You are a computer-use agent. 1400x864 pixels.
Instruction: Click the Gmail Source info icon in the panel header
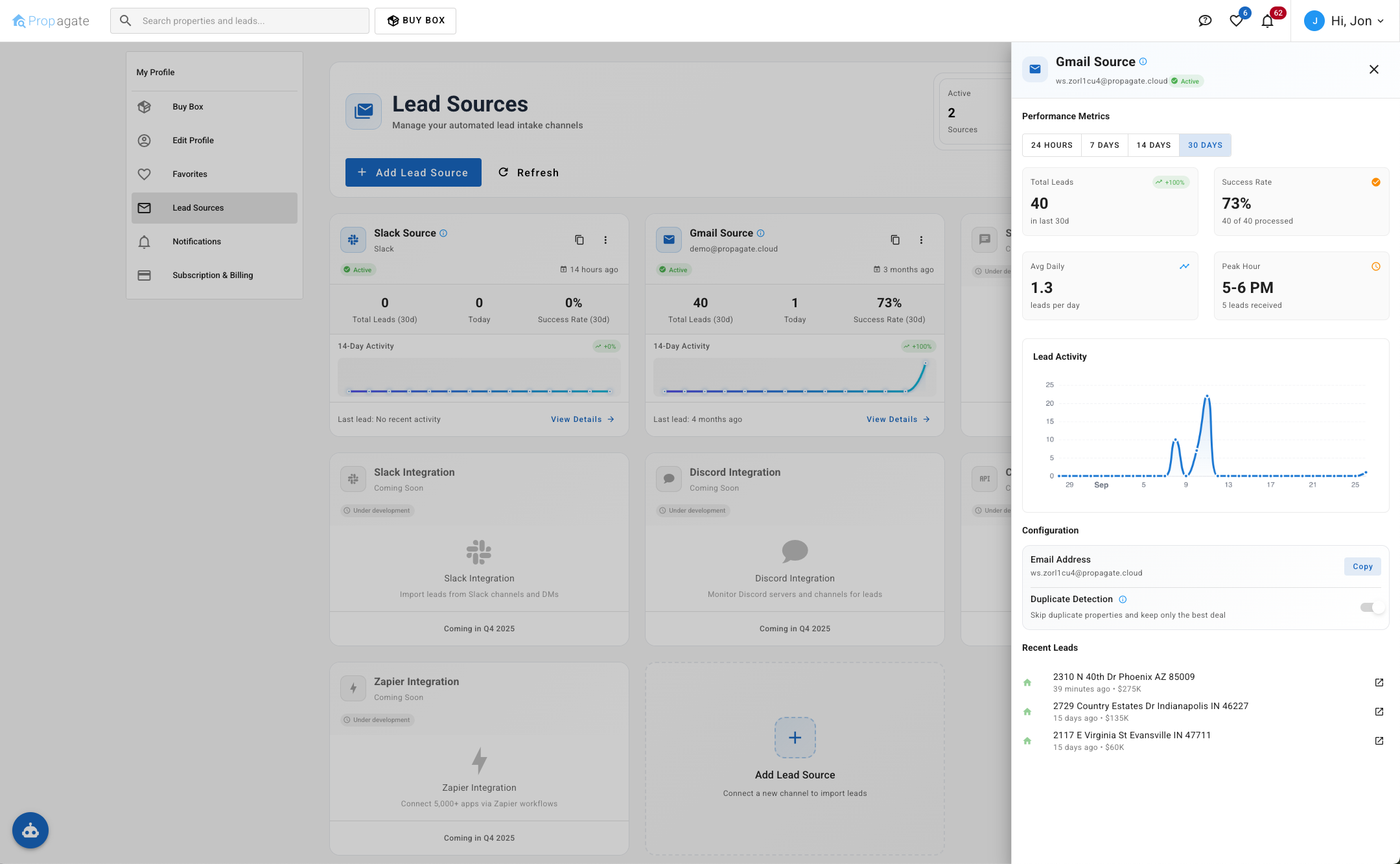(x=1143, y=61)
